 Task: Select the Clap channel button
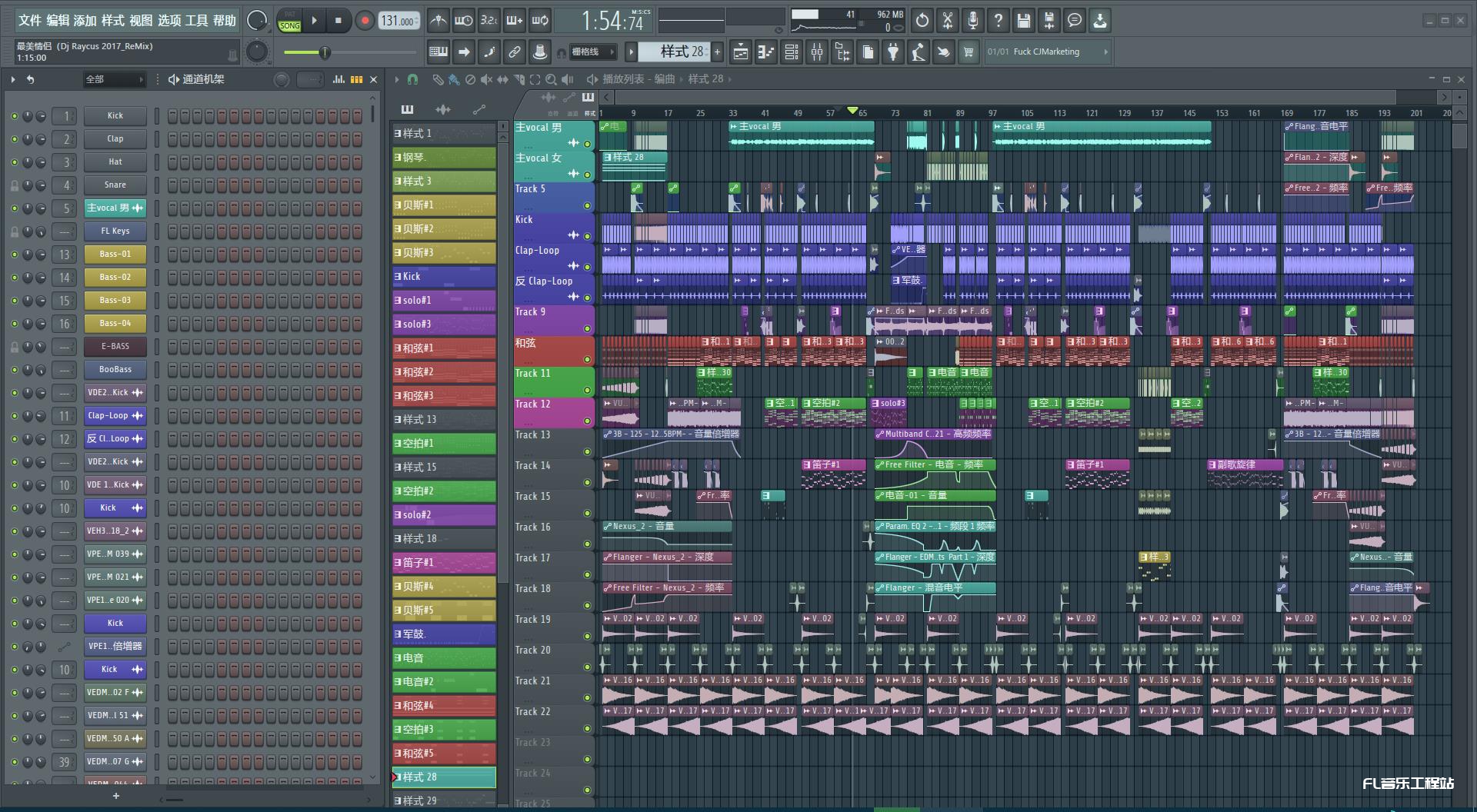[115, 138]
